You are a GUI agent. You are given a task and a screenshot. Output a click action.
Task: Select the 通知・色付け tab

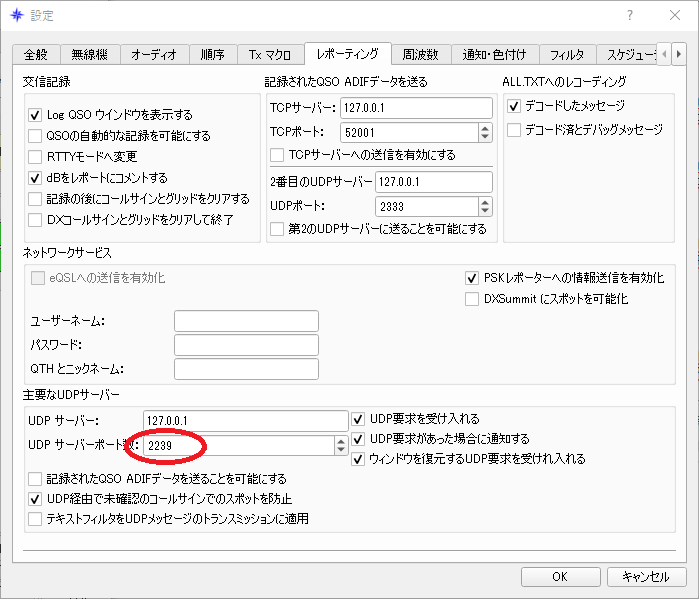pyautogui.click(x=494, y=55)
